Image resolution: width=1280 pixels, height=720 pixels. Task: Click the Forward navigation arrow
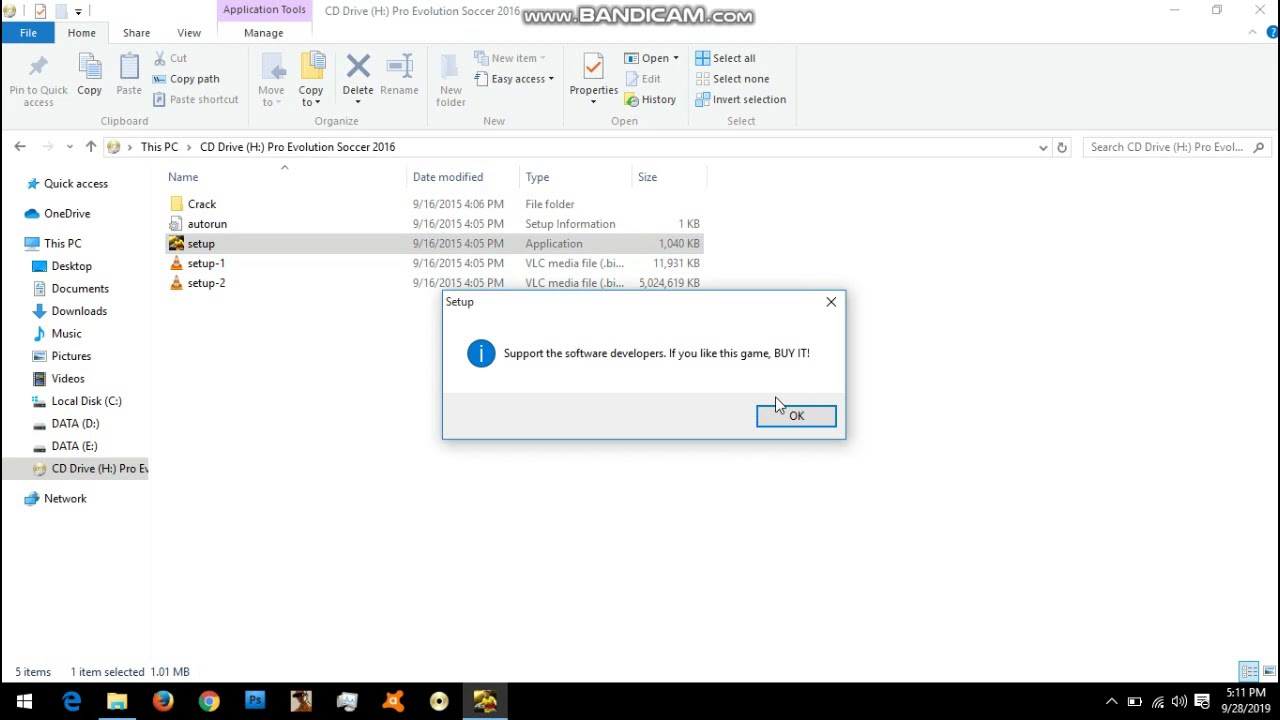coord(47,147)
